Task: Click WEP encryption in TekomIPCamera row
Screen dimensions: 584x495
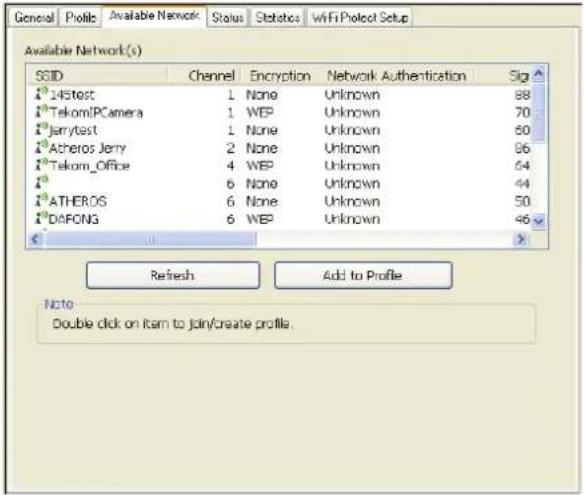Action: click(x=260, y=112)
